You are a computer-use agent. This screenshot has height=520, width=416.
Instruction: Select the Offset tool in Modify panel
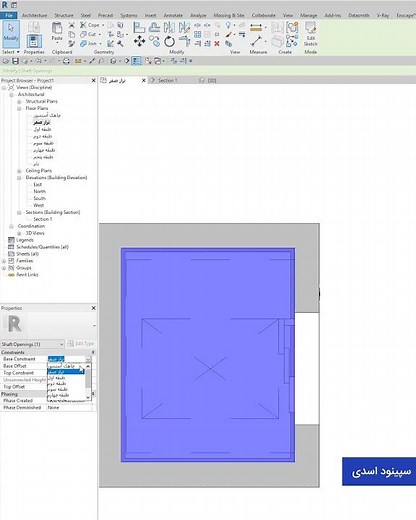tap(154, 27)
